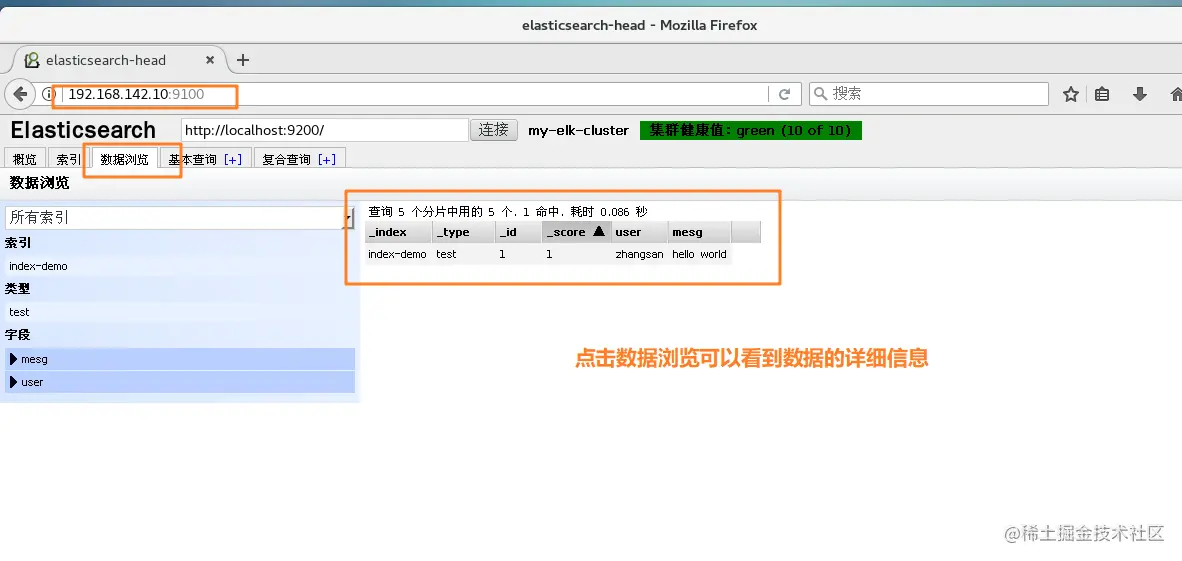This screenshot has width=1182, height=561.
Task: Click the browser back arrow button
Action: 20,94
